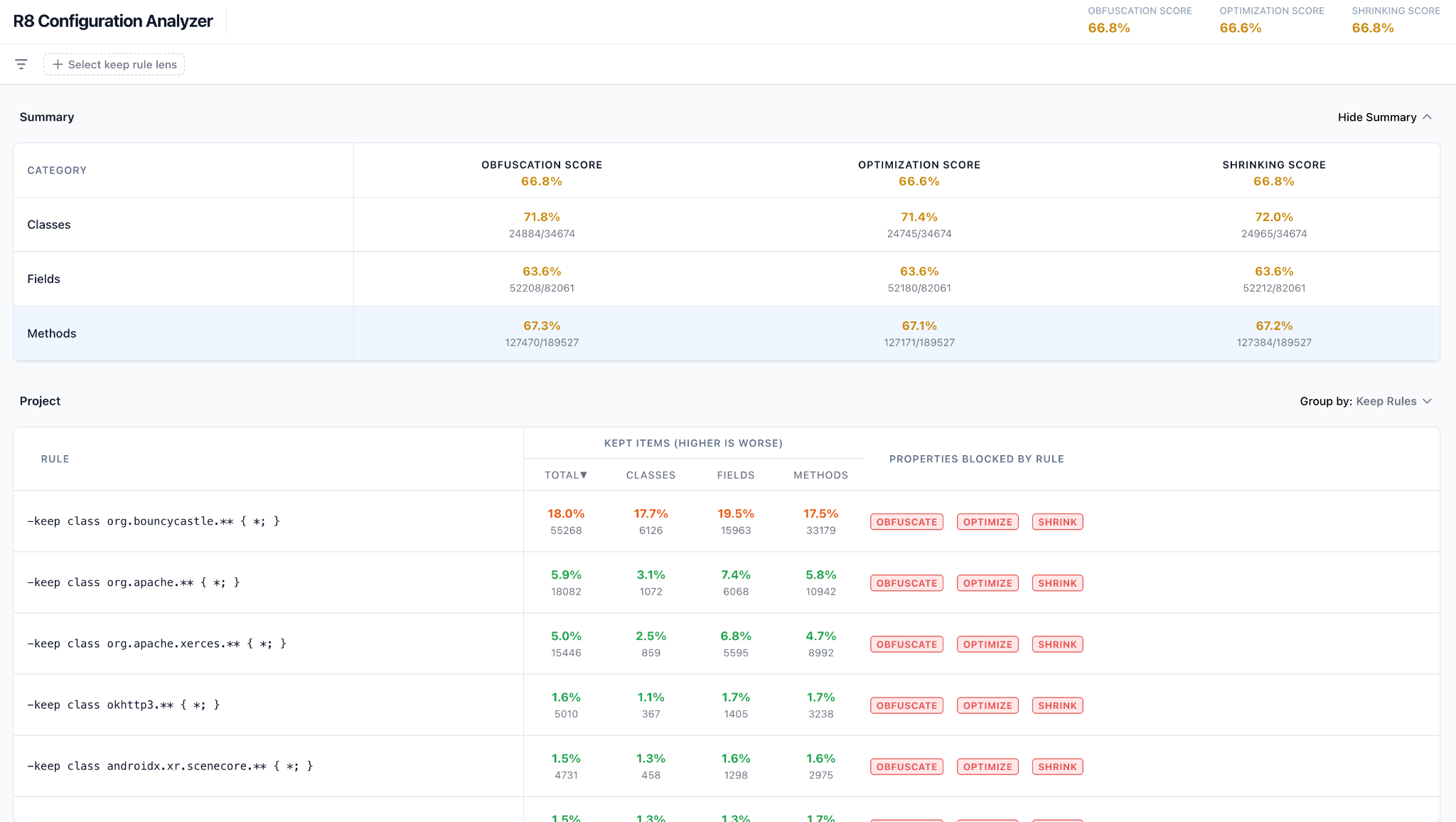Click Properties Blocked By Rule header
This screenshot has width=1456, height=822.
click(x=976, y=459)
